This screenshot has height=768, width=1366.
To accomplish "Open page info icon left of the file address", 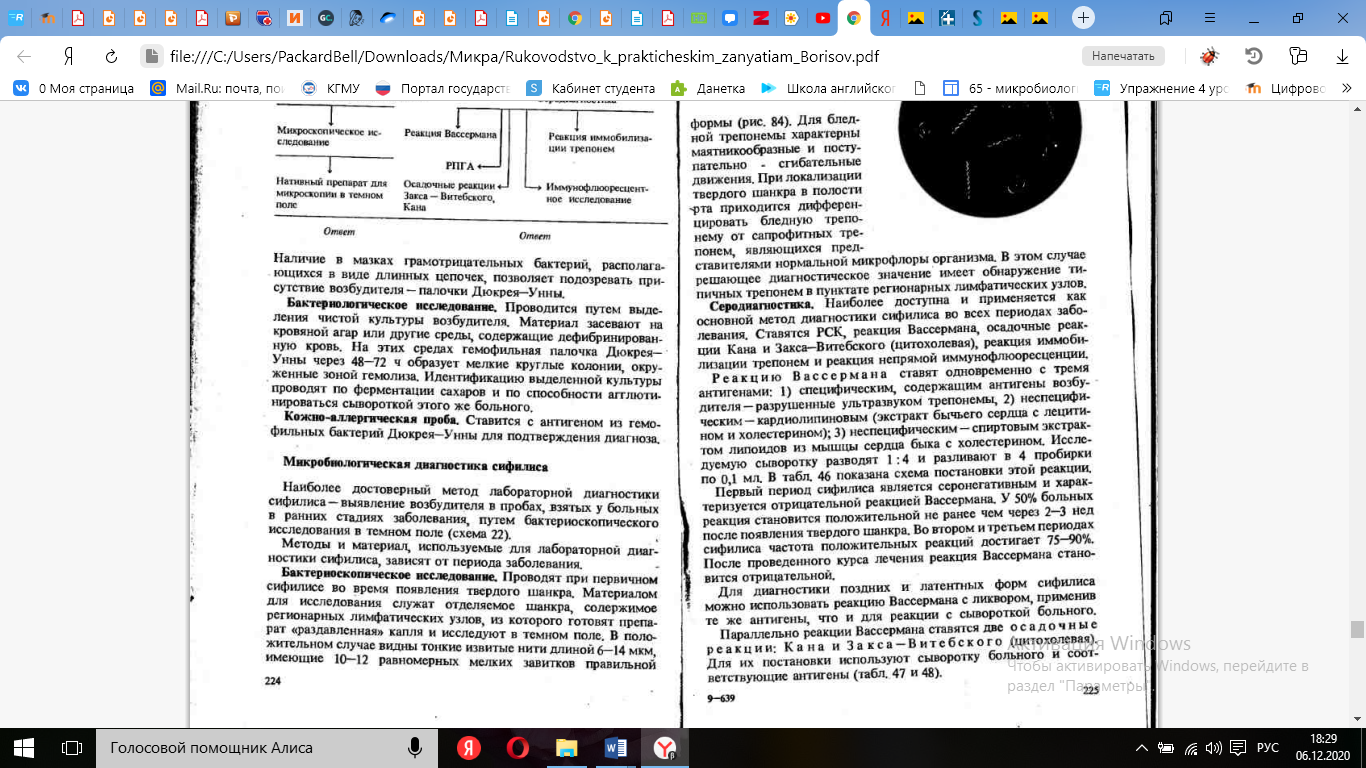I will click(152, 56).
